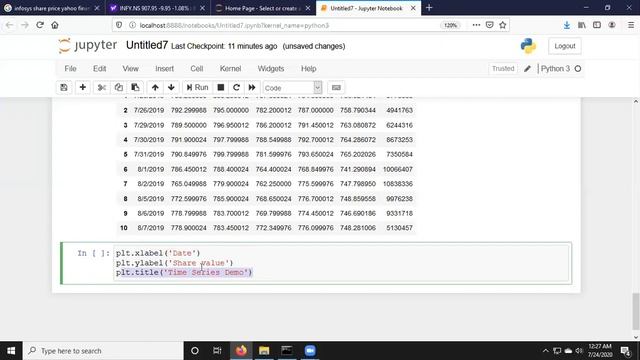Screen dimensions: 640x360
Task: Switch to the infosys share price tab
Action: 52,8
